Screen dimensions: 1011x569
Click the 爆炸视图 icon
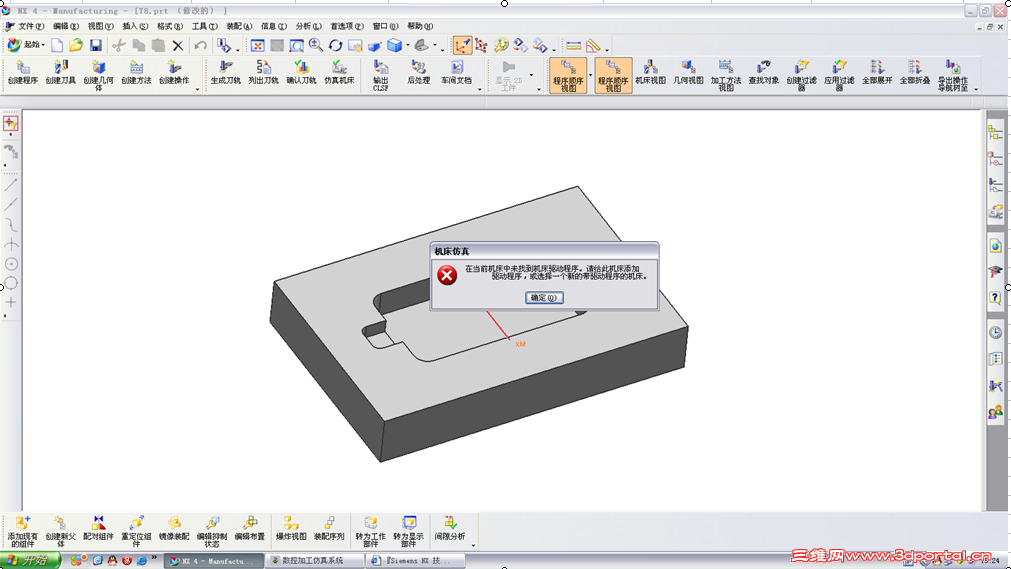tap(291, 528)
